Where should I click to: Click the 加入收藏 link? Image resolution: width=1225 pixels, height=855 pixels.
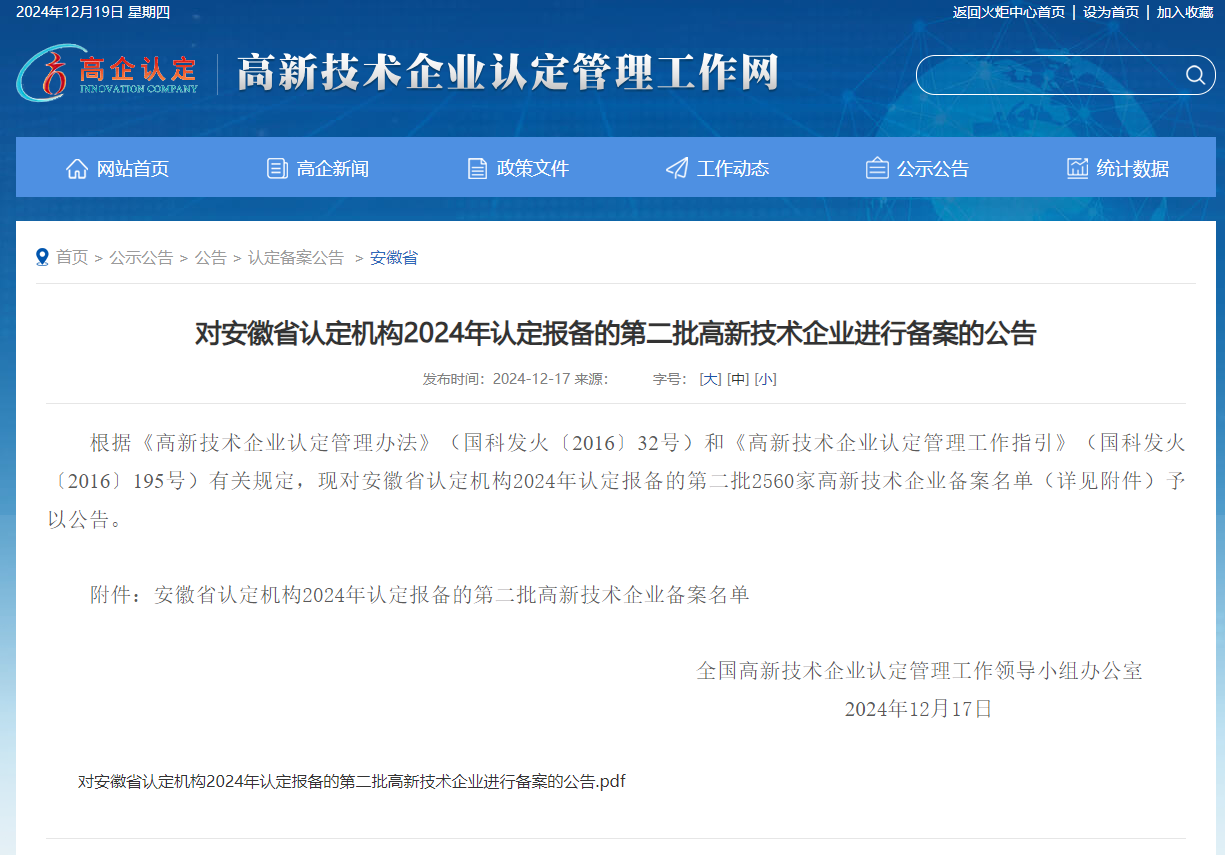[1185, 12]
